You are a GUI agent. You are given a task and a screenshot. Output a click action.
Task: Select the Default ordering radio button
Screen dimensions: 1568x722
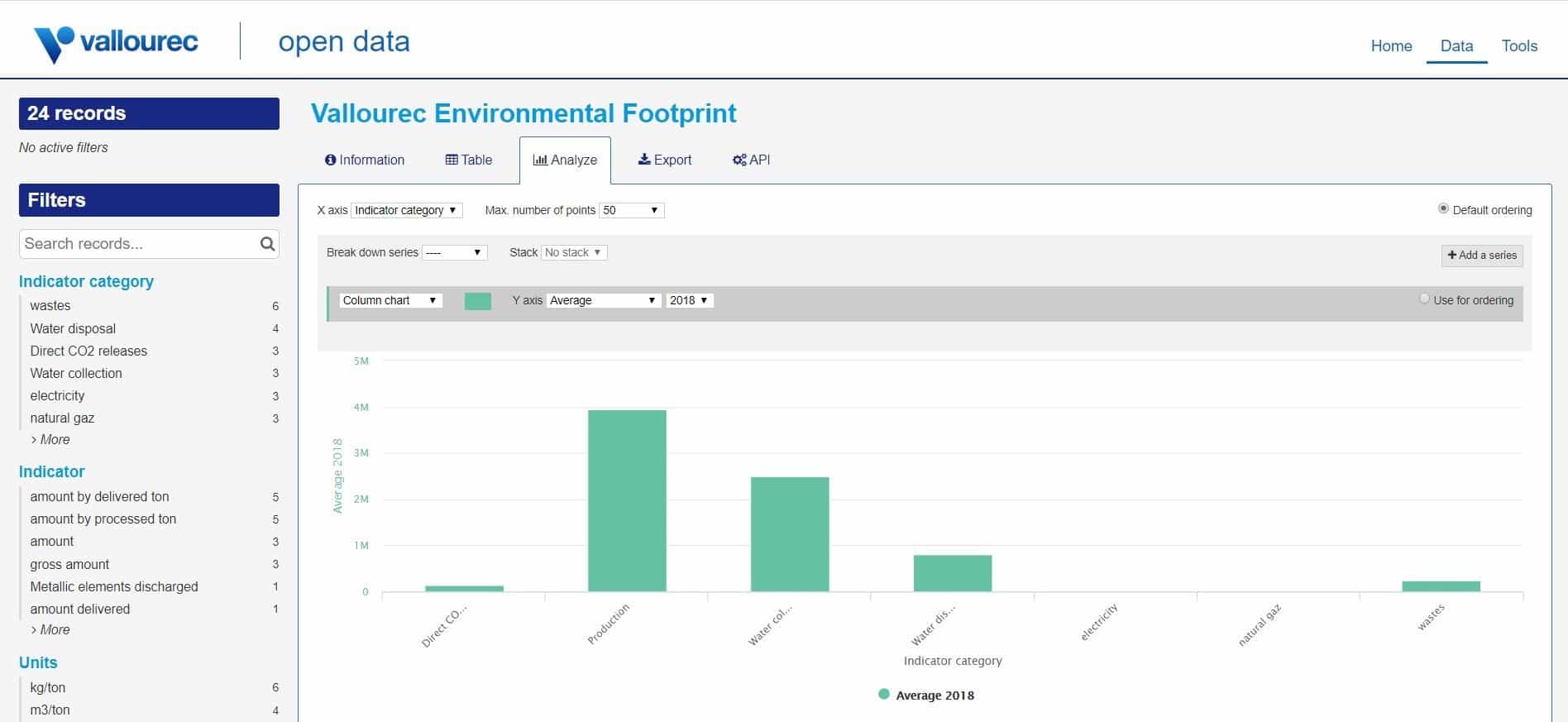(1443, 209)
